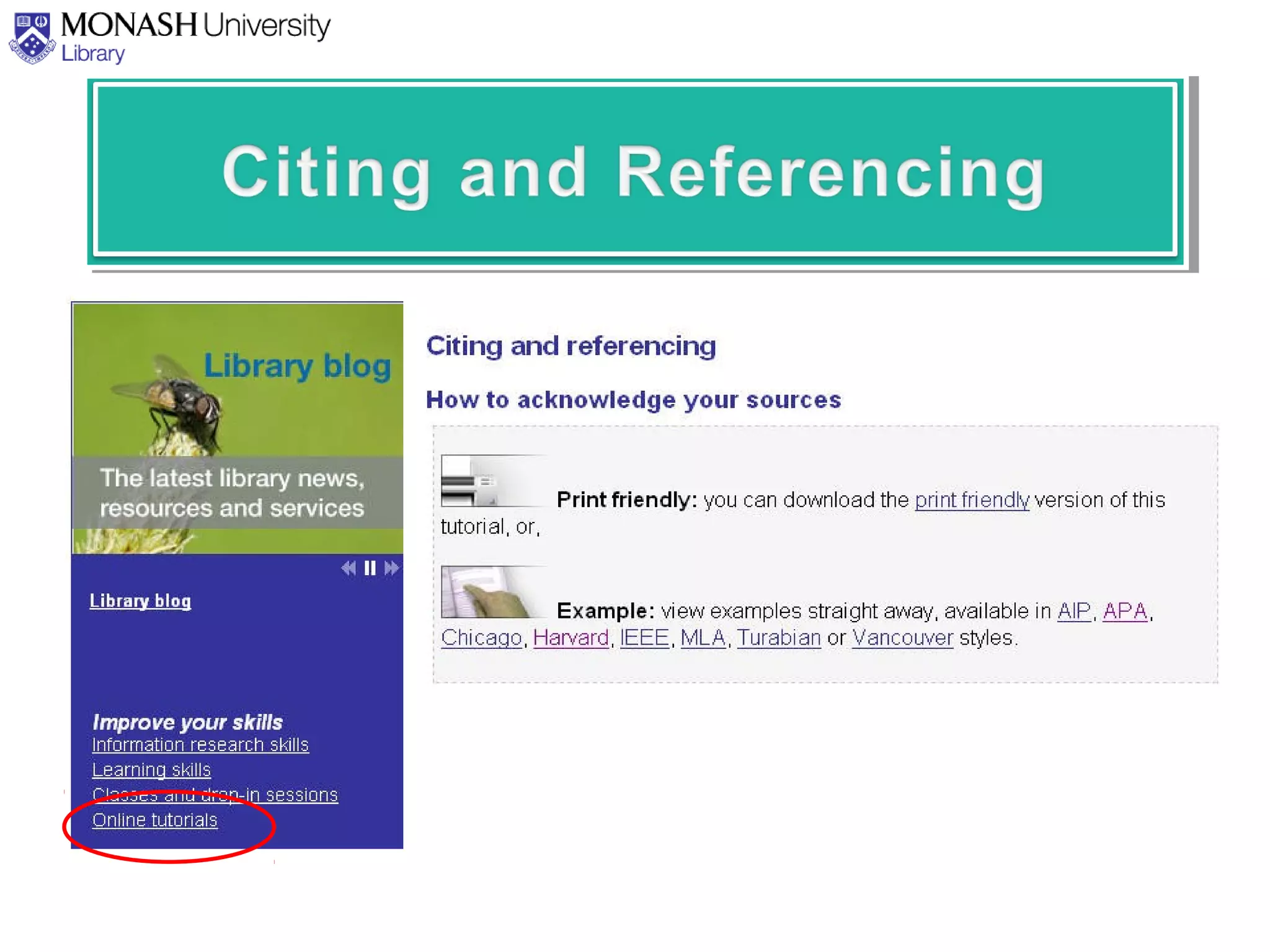1270x952 pixels.
Task: Click the book example thumbnail icon
Action: [x=485, y=592]
